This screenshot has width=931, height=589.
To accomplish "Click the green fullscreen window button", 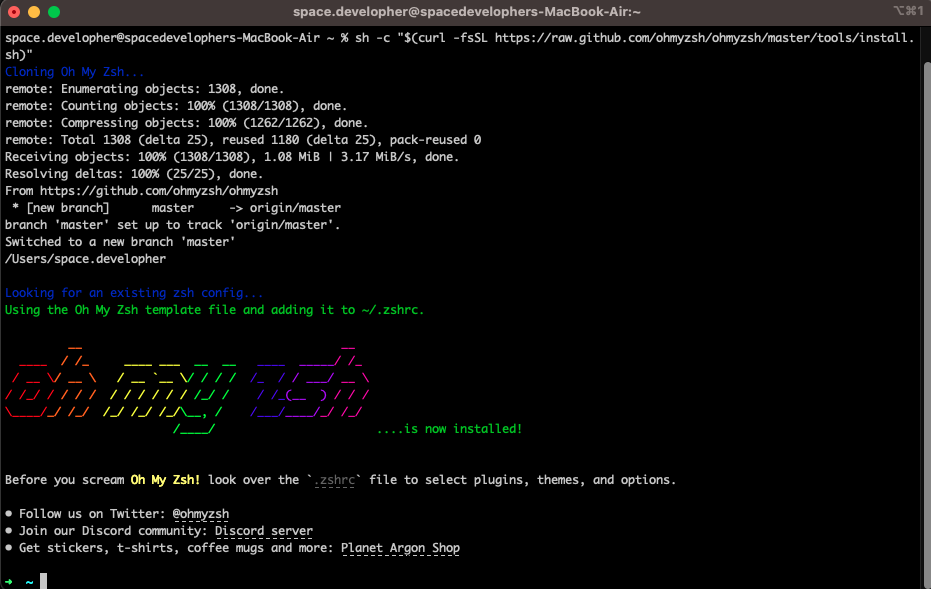I will coord(53,12).
